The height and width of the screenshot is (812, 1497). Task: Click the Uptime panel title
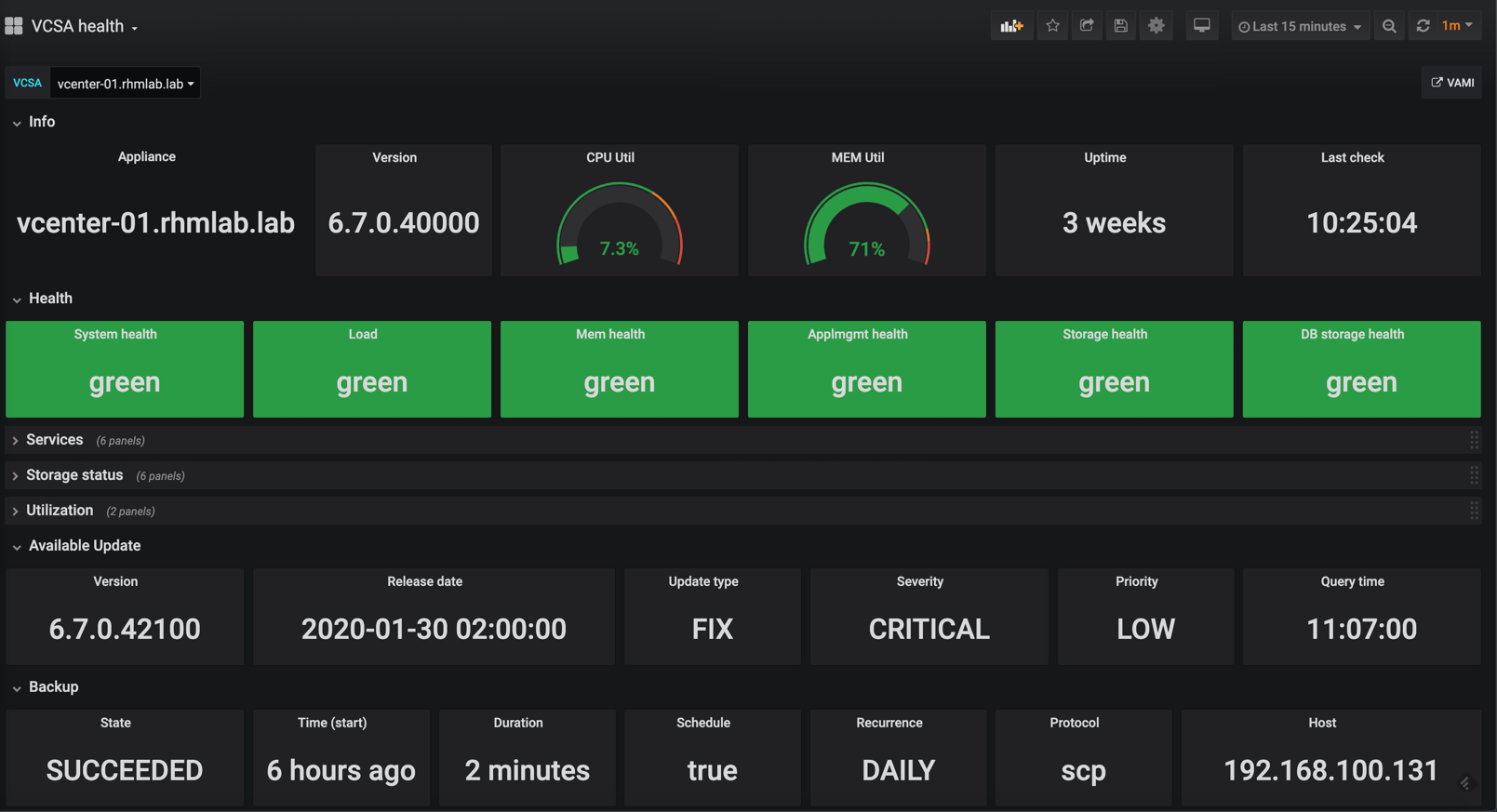coord(1105,157)
